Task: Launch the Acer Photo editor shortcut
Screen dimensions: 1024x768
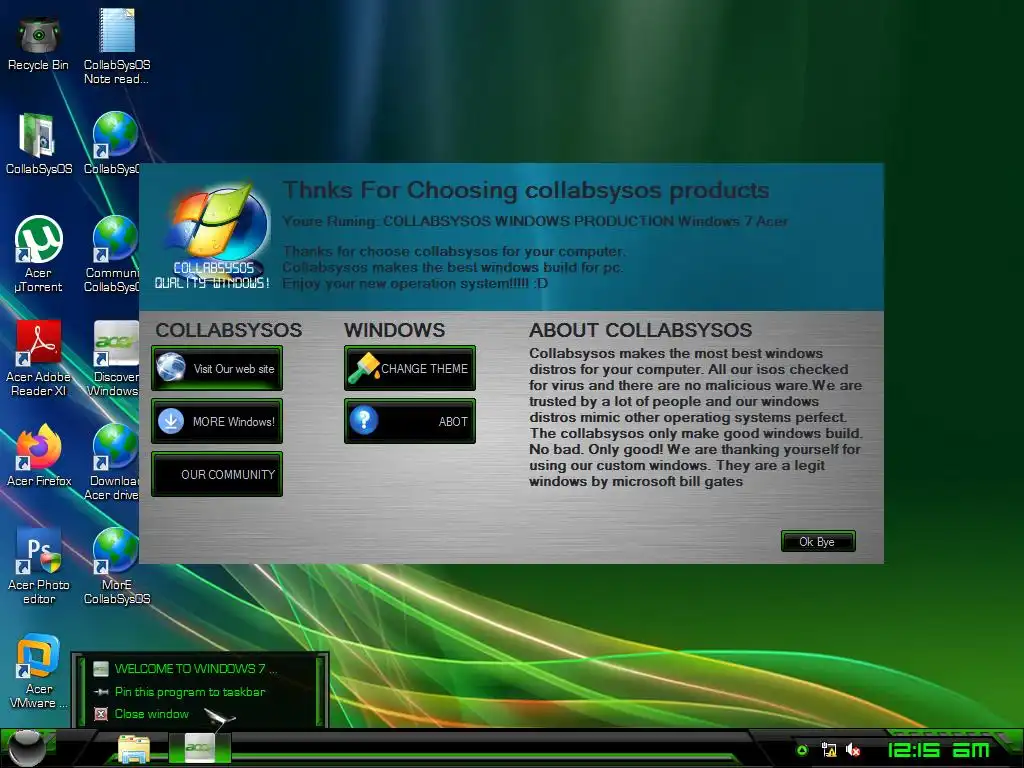Action: point(39,566)
